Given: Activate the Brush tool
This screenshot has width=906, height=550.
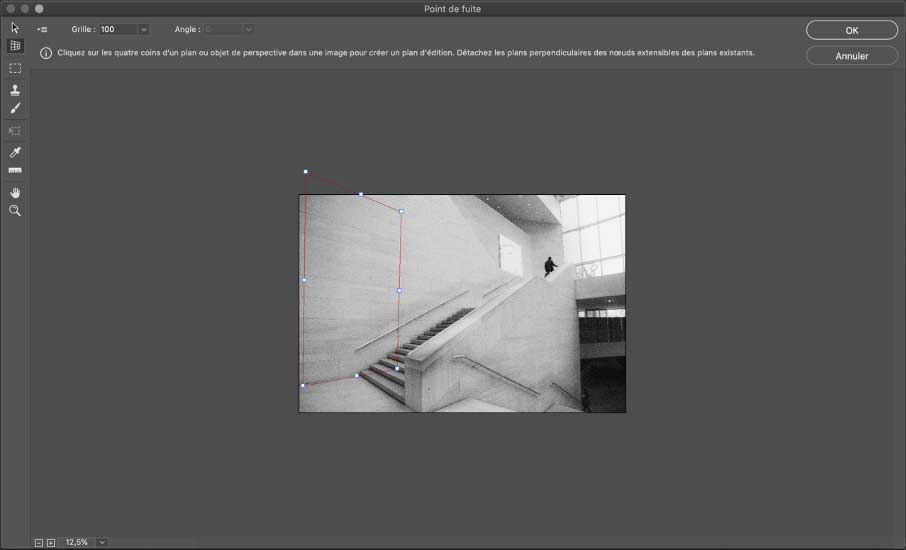Looking at the screenshot, I should pyautogui.click(x=15, y=109).
